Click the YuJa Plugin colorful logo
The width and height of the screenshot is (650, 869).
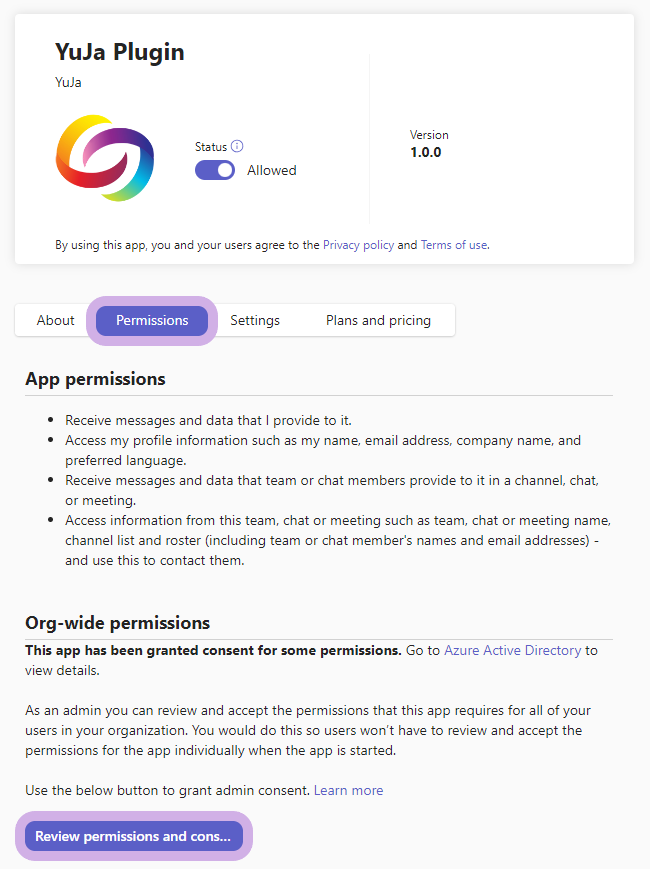104,158
